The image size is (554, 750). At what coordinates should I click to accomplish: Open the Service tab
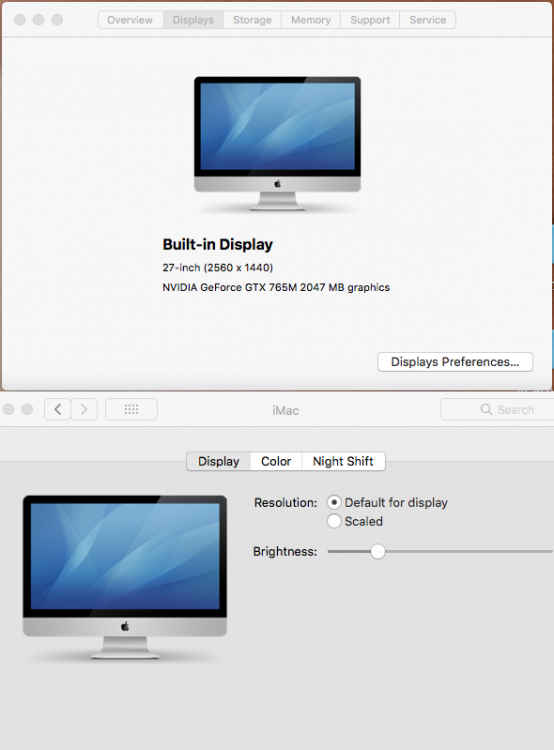tap(428, 20)
